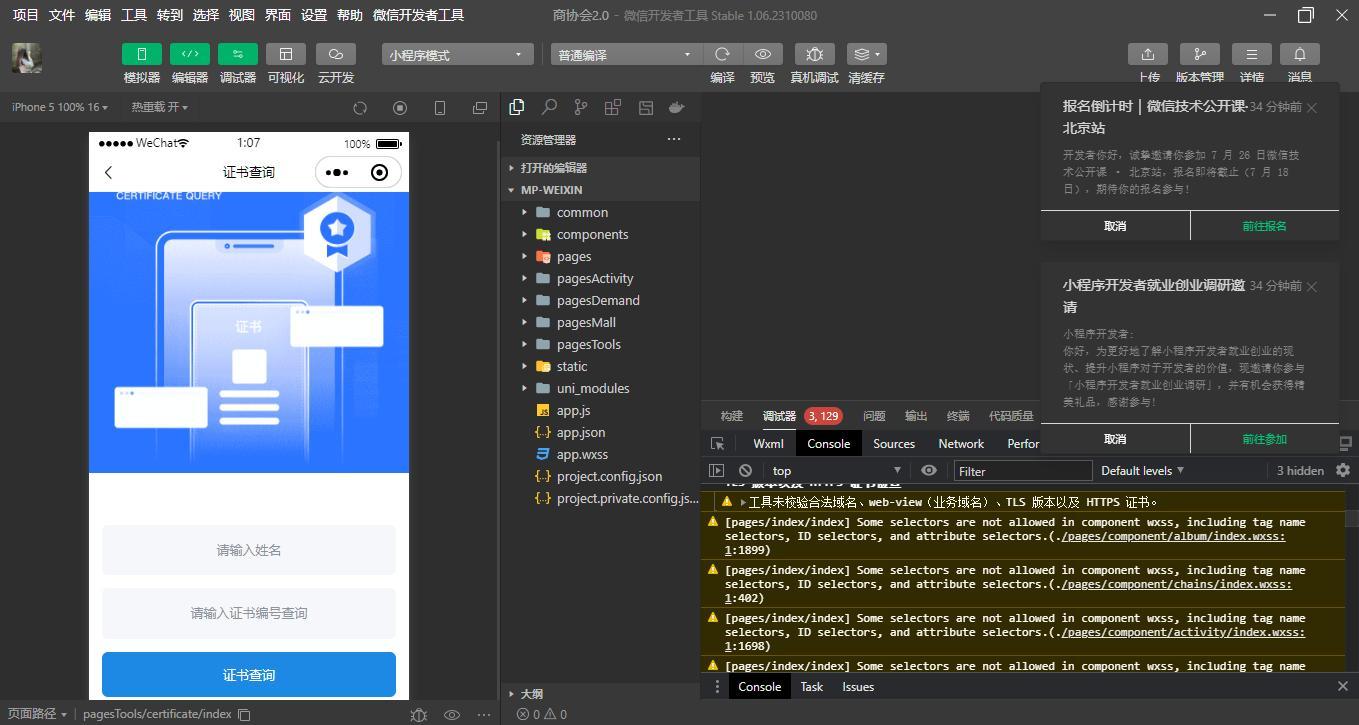This screenshot has height=725, width=1359.
Task: Open the 可视化 visual editor button
Action: tap(286, 54)
